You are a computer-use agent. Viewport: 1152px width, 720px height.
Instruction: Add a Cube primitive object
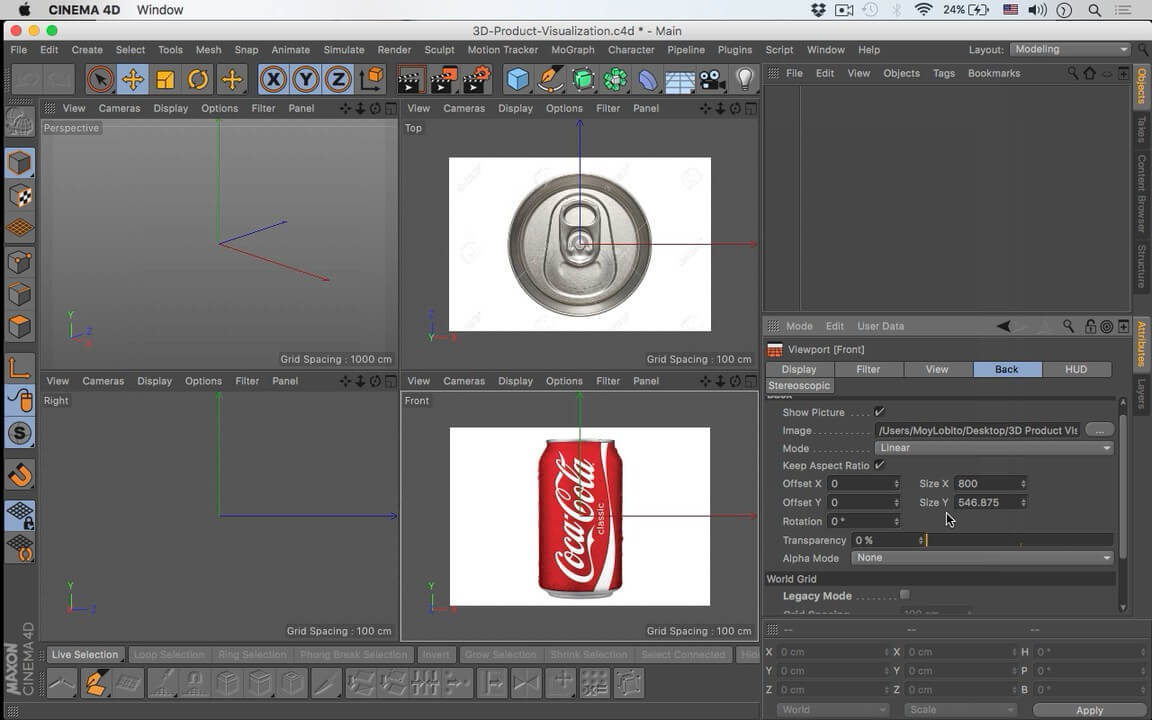point(517,80)
